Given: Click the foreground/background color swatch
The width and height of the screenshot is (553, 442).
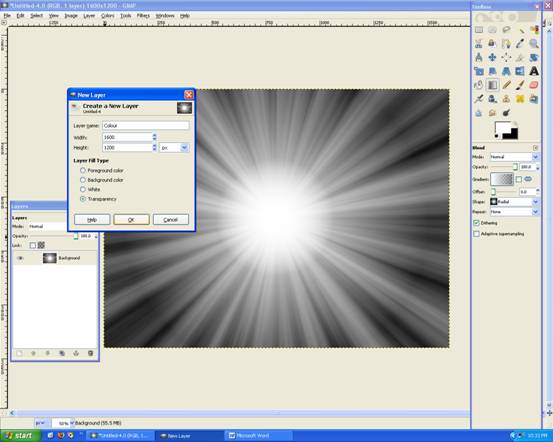Looking at the screenshot, I should pyautogui.click(x=506, y=130).
